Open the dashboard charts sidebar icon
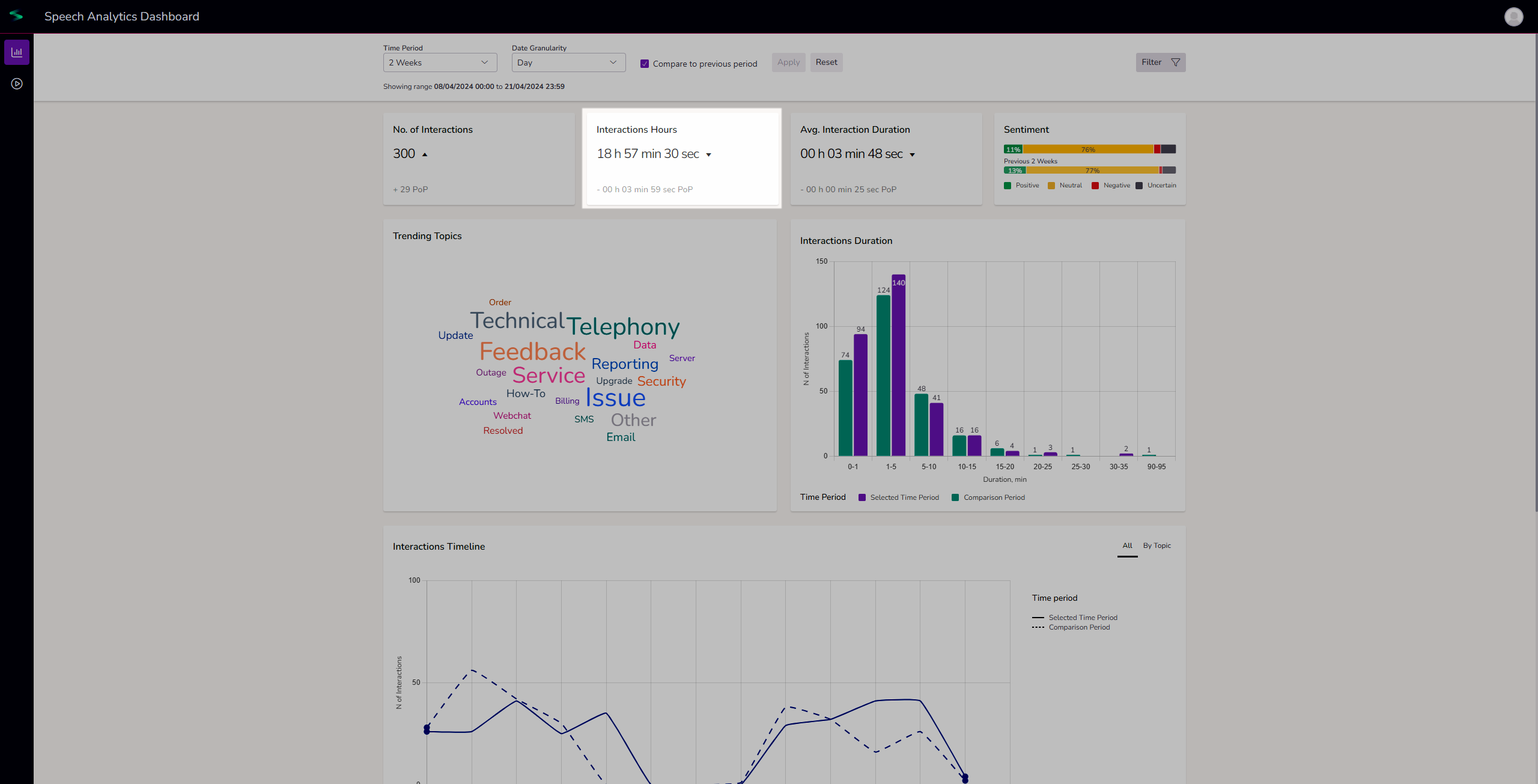The height and width of the screenshot is (784, 1538). (17, 52)
